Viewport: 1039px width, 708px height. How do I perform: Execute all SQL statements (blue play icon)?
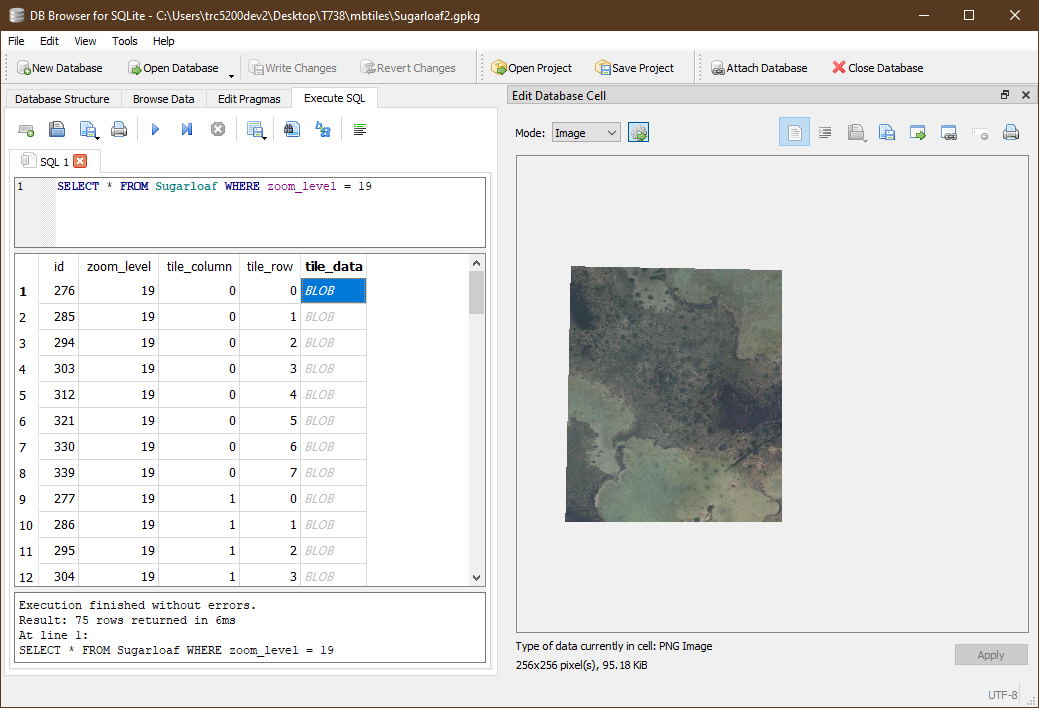pyautogui.click(x=154, y=129)
